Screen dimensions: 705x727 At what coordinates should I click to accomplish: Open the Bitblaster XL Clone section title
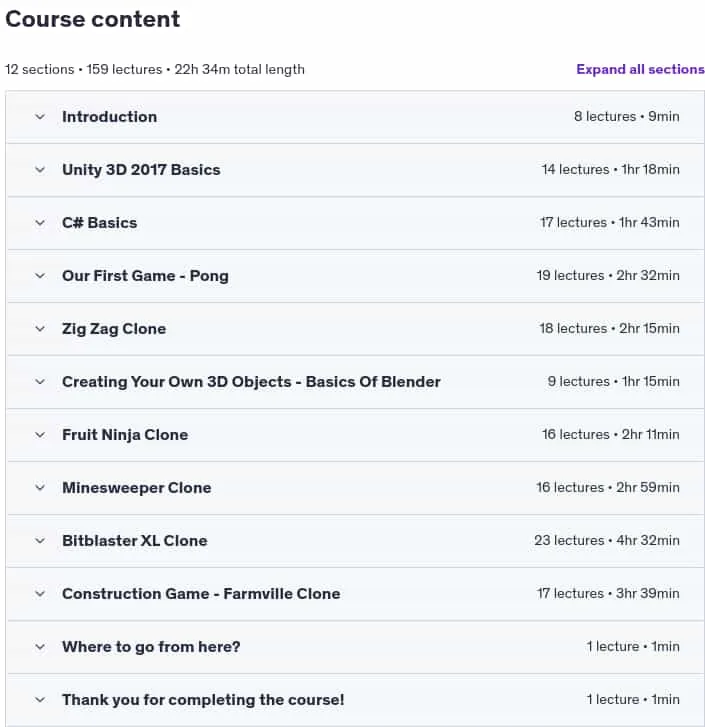click(134, 541)
